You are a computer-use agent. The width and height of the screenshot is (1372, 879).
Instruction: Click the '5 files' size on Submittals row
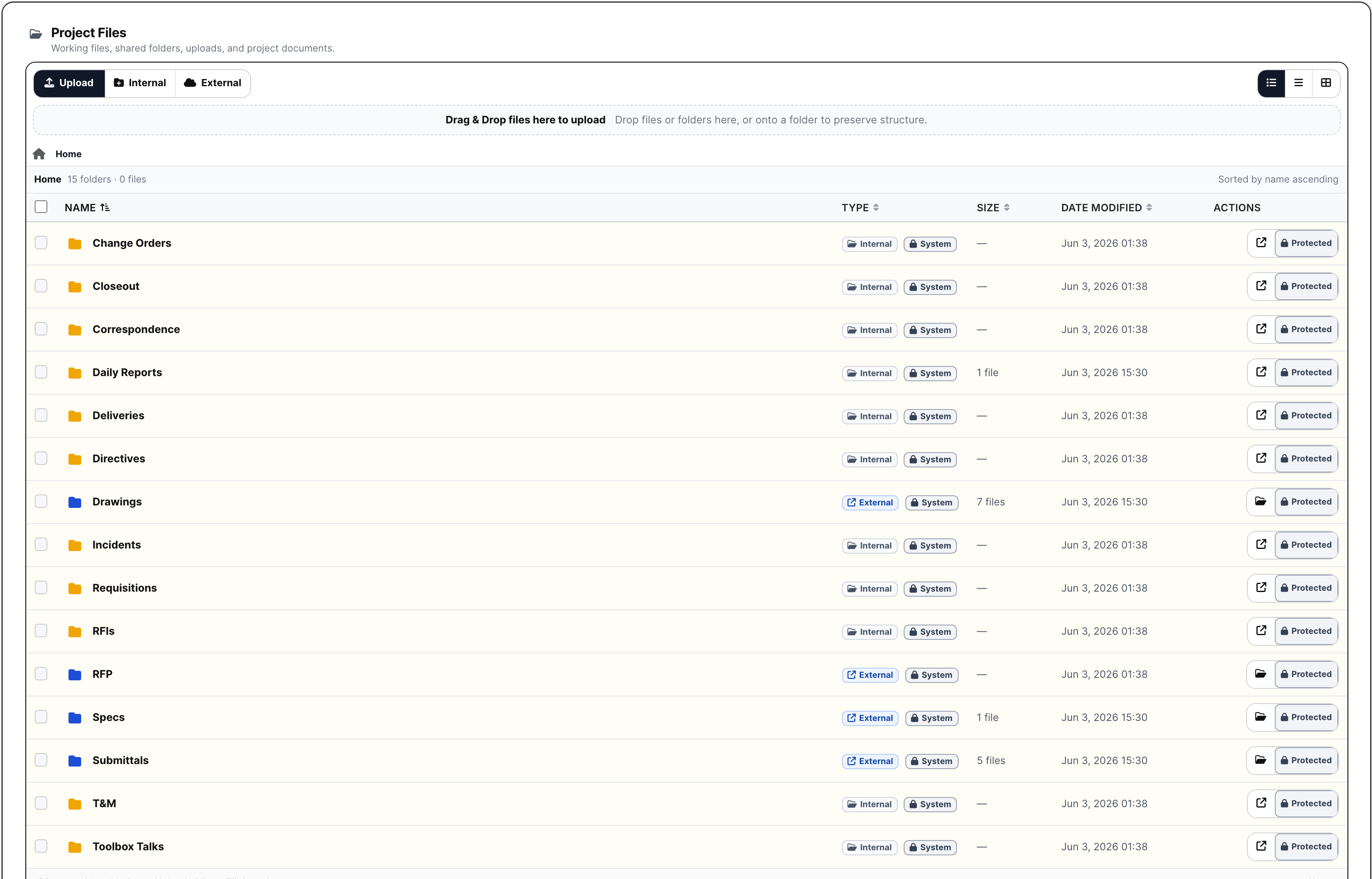991,760
